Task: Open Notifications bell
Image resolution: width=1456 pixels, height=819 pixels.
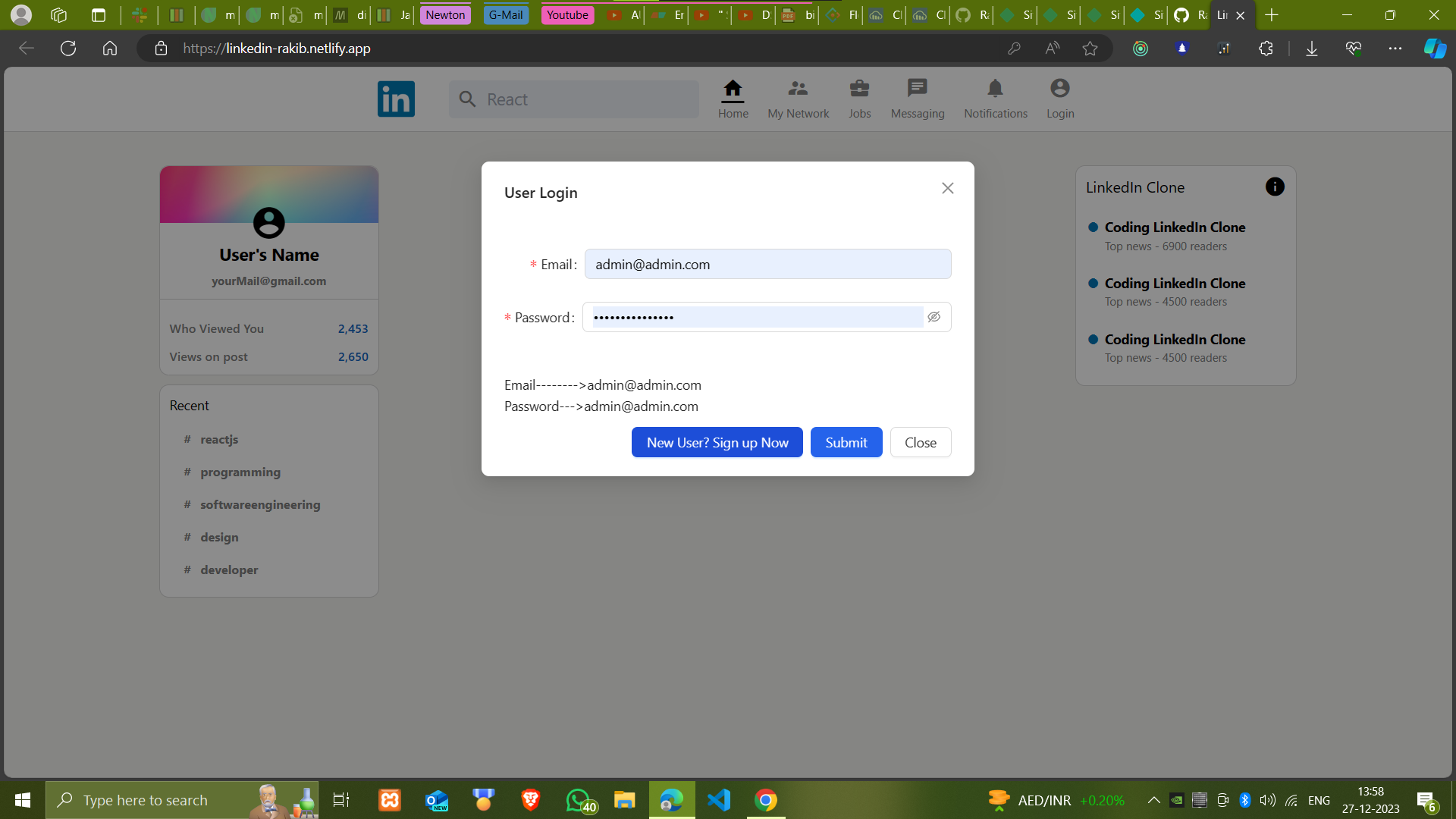Action: 996,99
